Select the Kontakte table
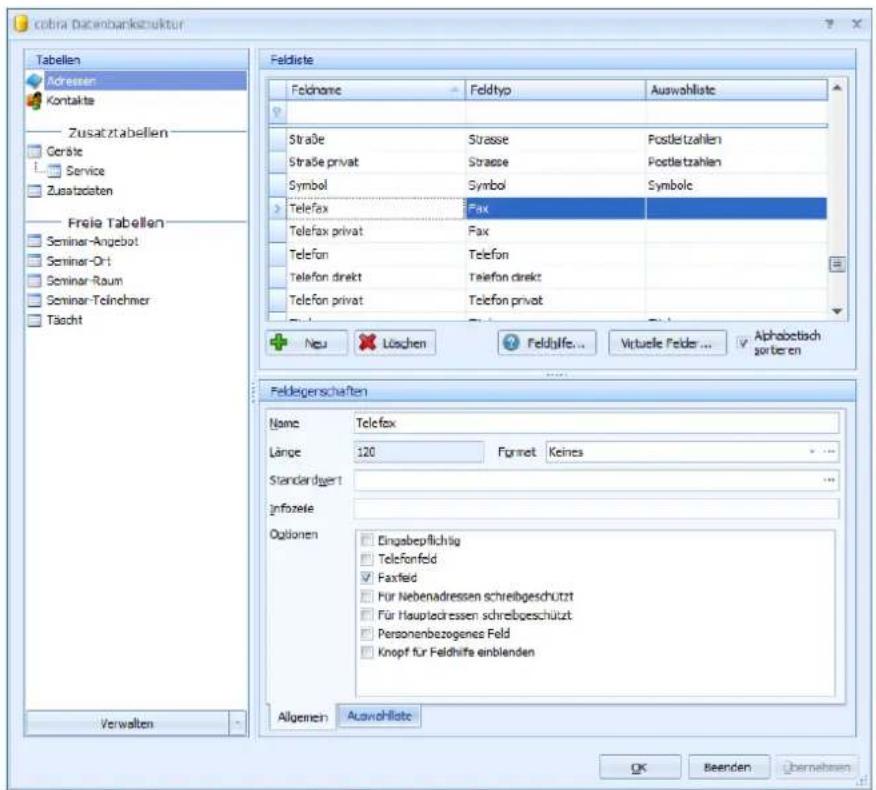 tap(70, 101)
